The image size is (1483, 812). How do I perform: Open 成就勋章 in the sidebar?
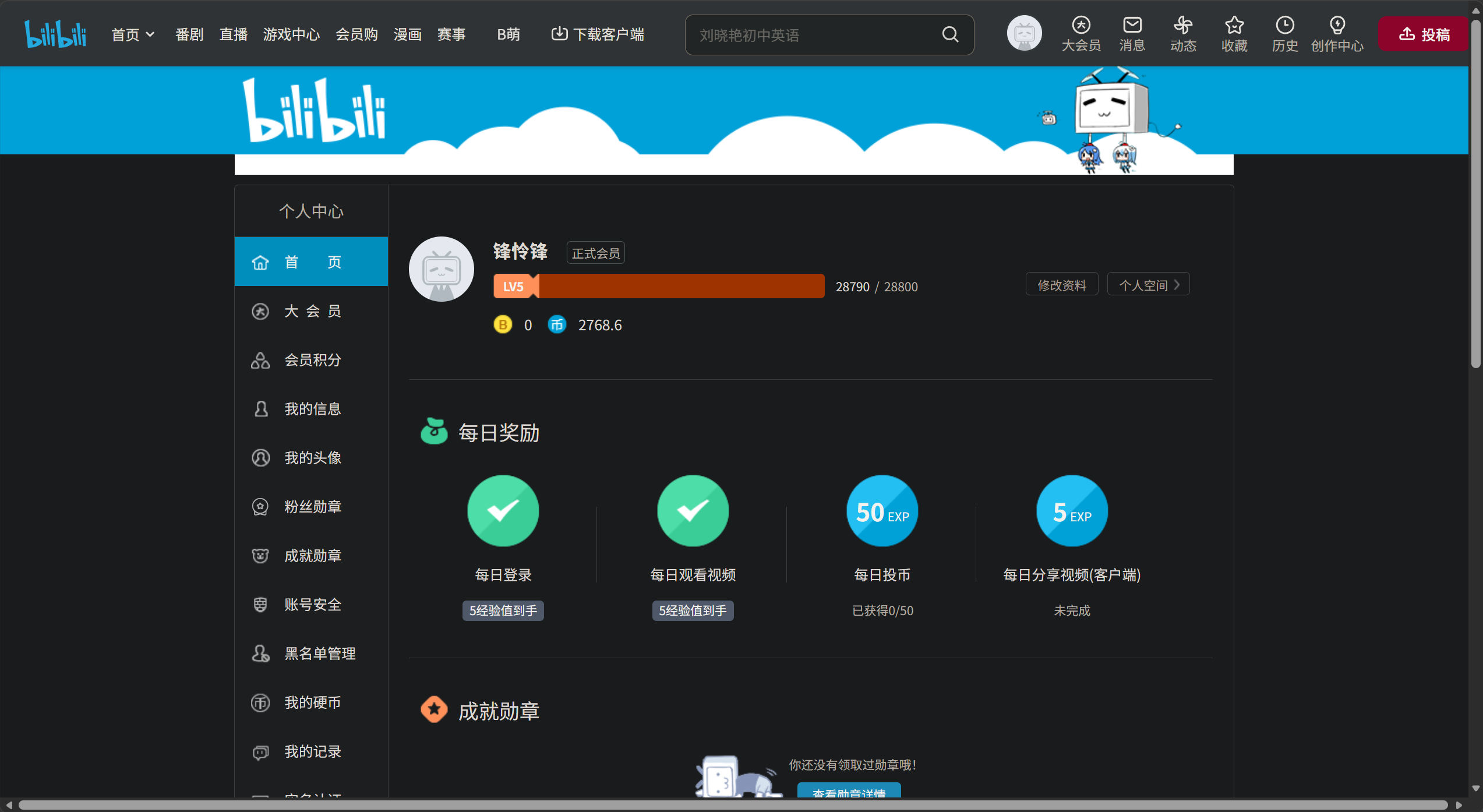click(x=311, y=556)
